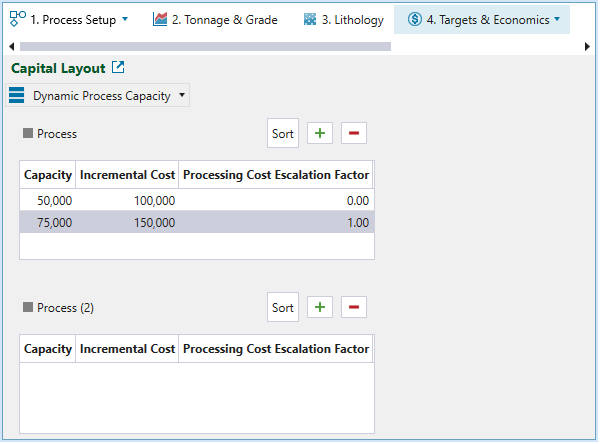This screenshot has height=444, width=600.
Task: Click the gray square next to Process
Action: point(28,133)
